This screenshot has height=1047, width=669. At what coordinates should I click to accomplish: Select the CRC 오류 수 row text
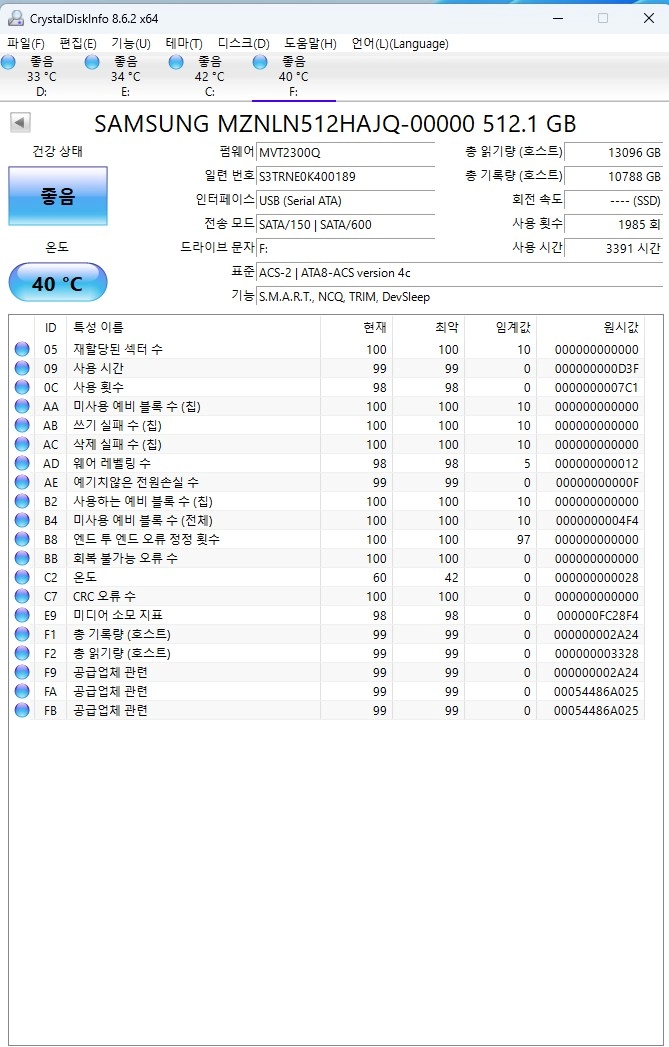click(x=104, y=596)
